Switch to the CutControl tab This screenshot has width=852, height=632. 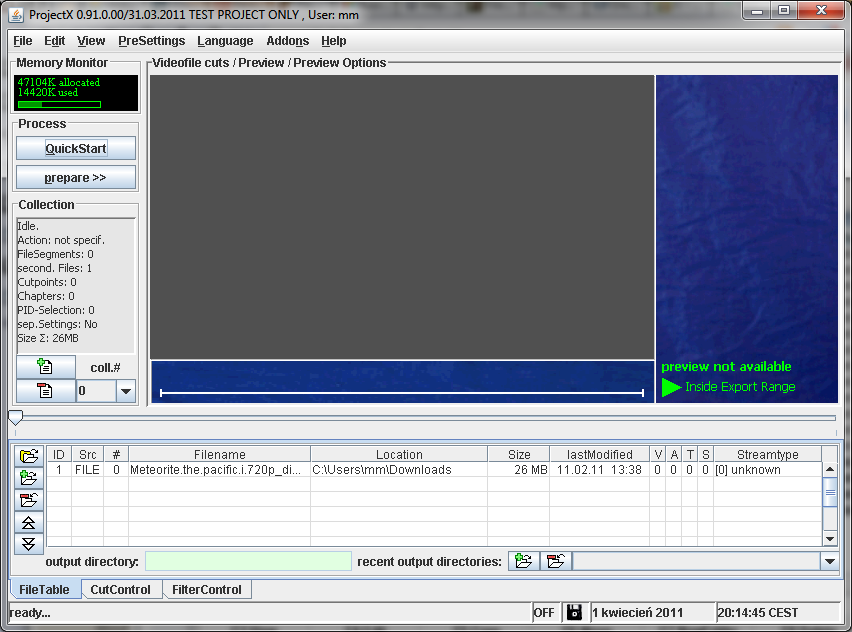(121, 590)
